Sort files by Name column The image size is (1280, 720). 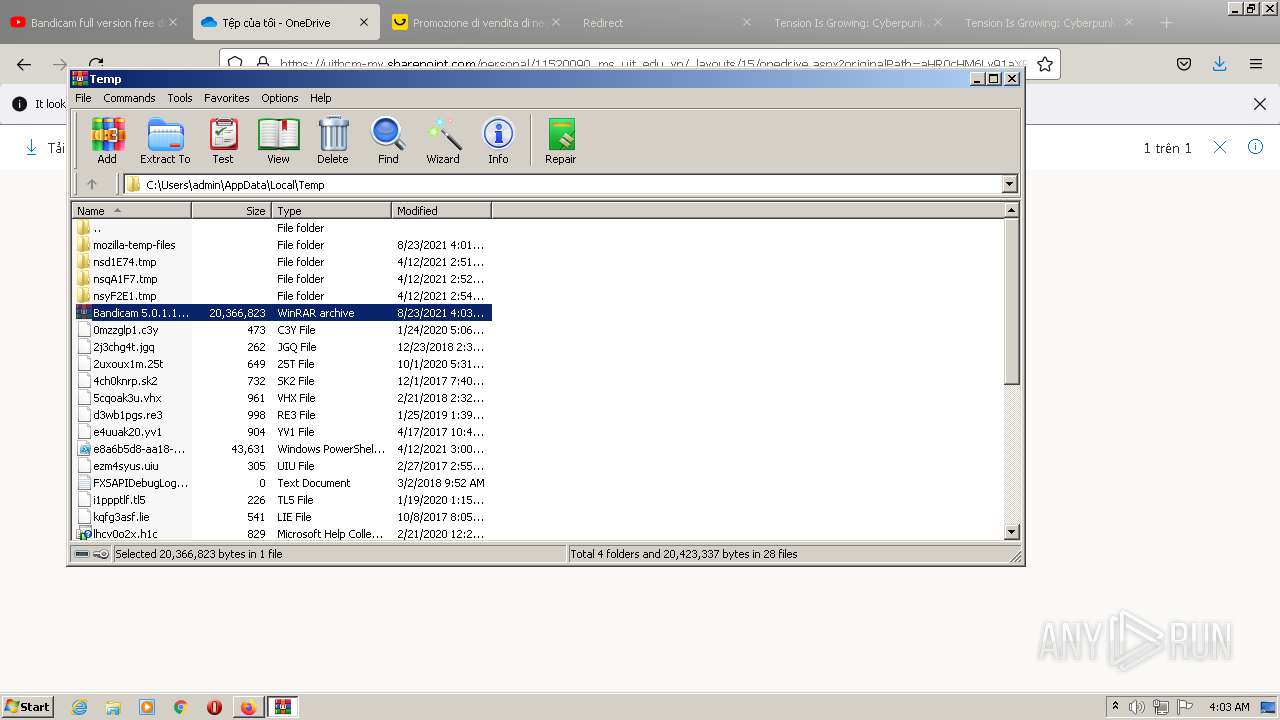131,211
